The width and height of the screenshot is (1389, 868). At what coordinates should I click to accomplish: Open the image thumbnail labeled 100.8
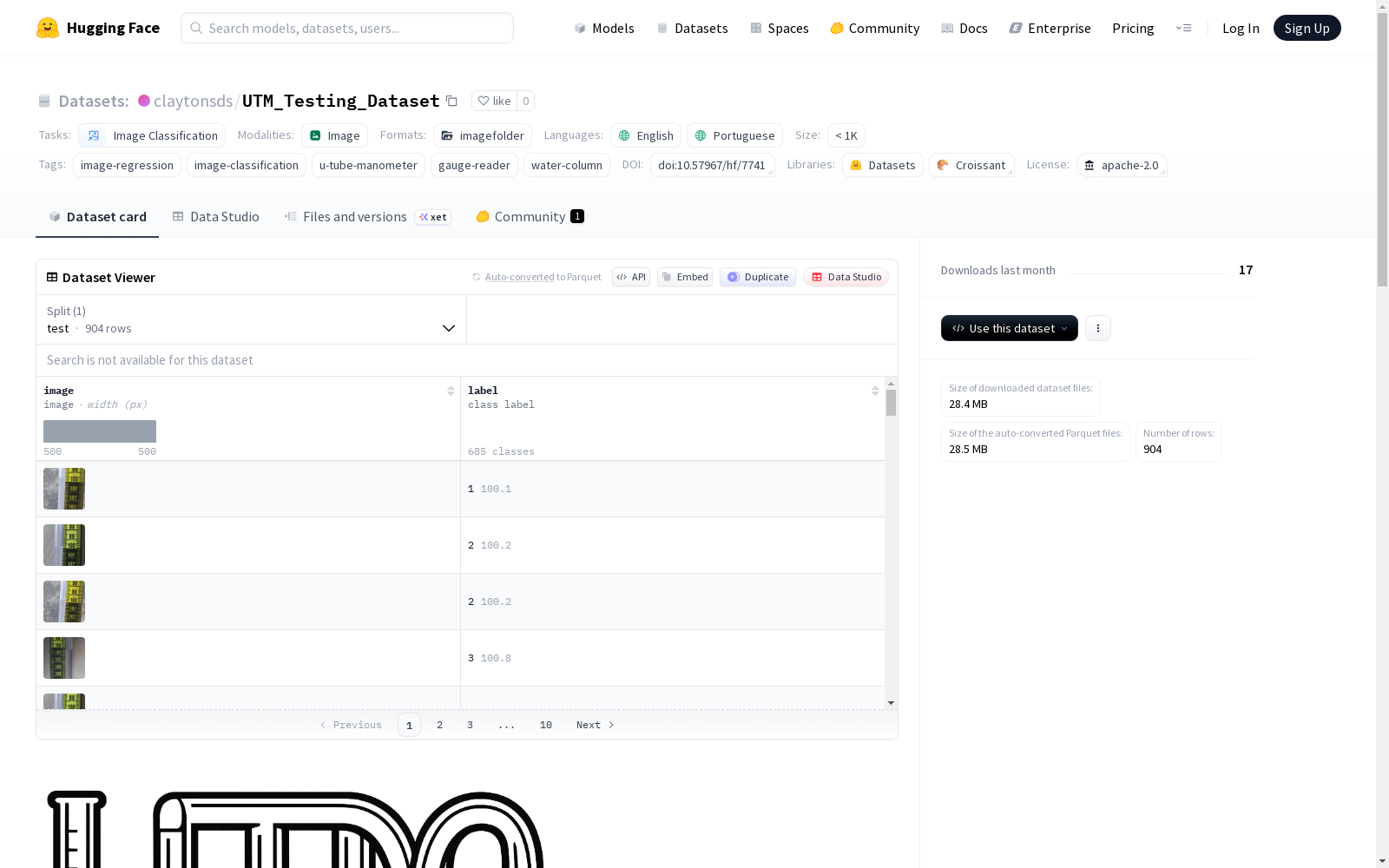pos(64,658)
